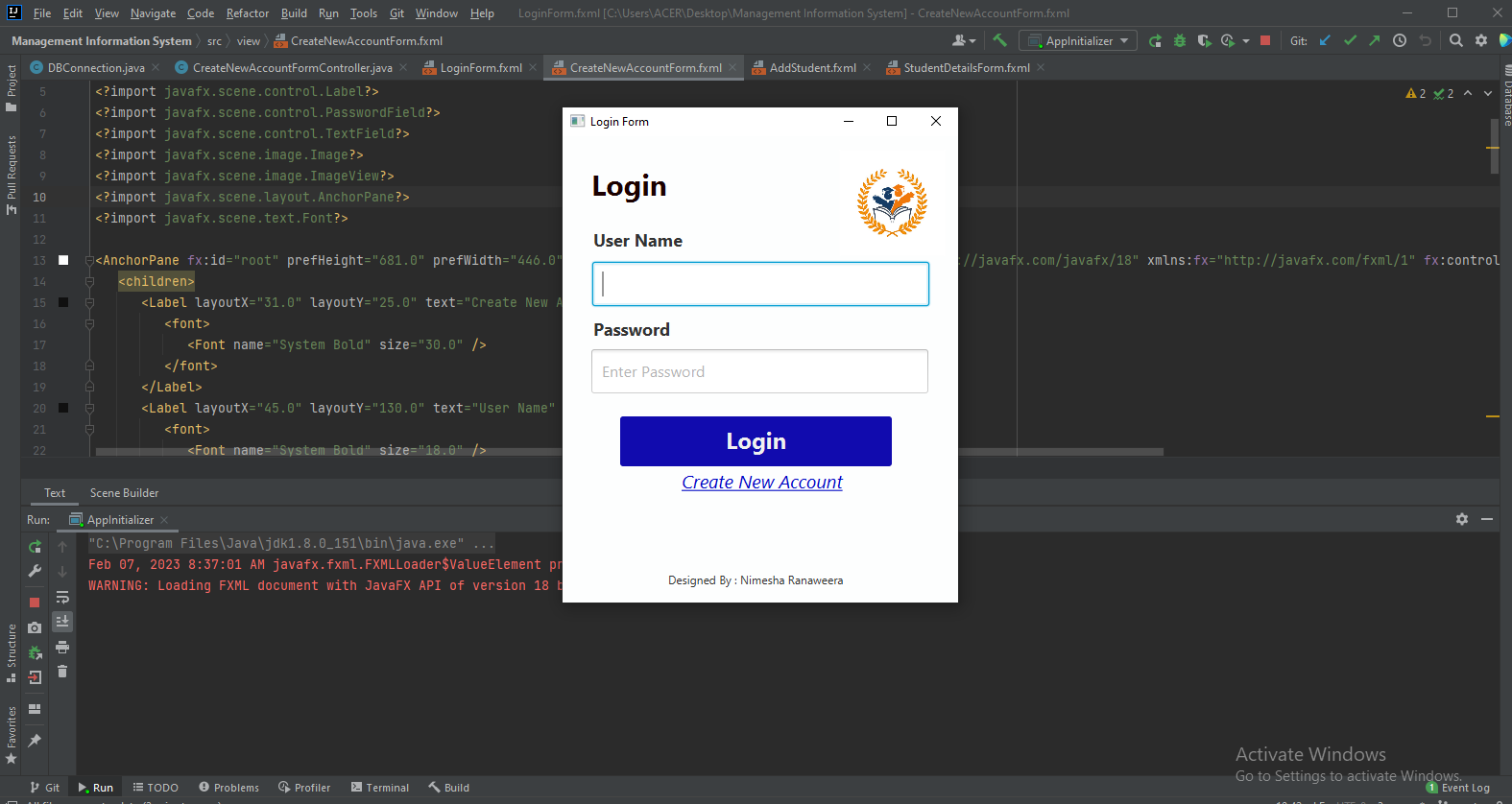This screenshot has height=804, width=1512.
Task: Open the Event Log in the status bar
Action: pos(1458,788)
